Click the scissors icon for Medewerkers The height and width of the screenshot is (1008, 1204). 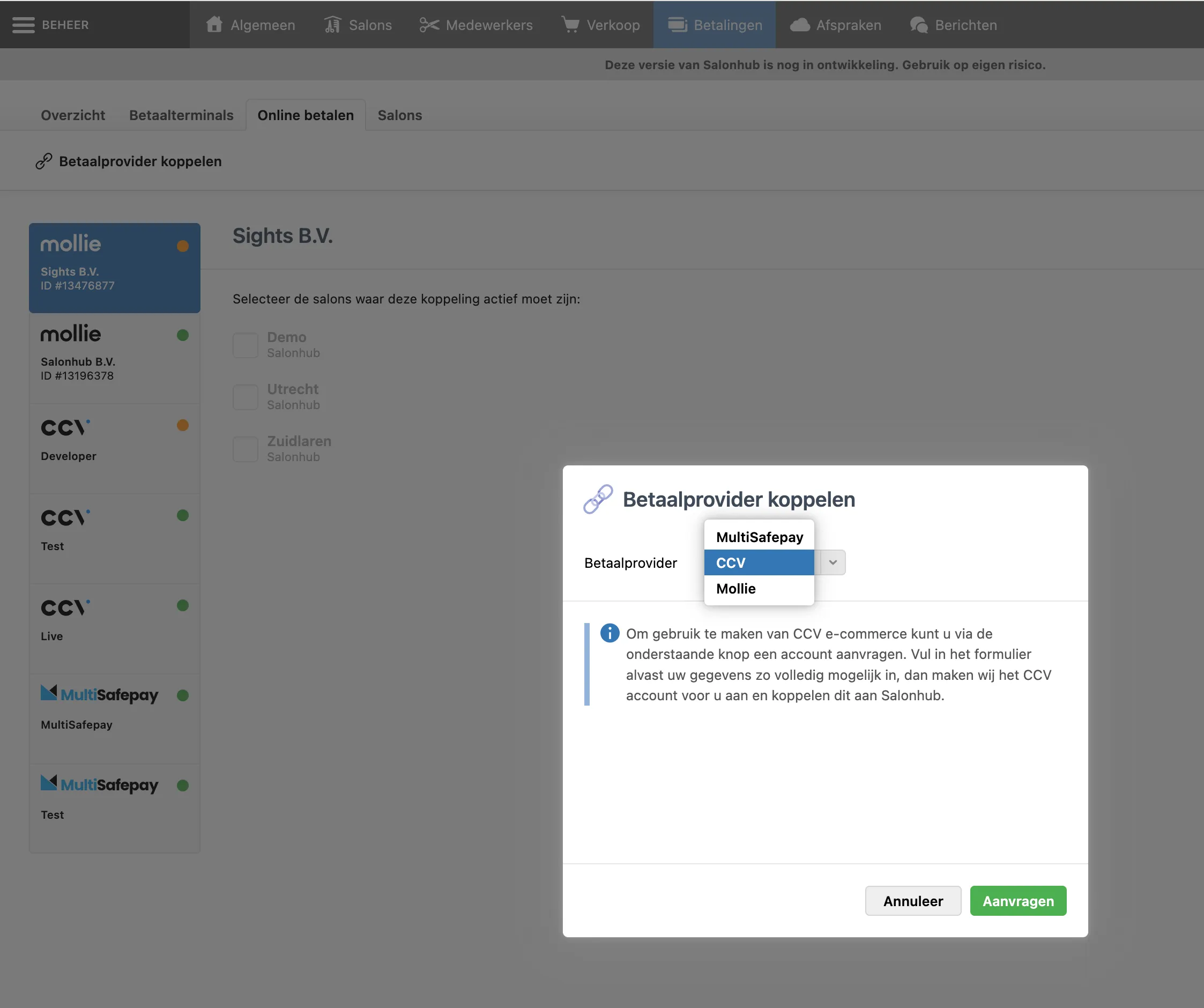[x=429, y=25]
